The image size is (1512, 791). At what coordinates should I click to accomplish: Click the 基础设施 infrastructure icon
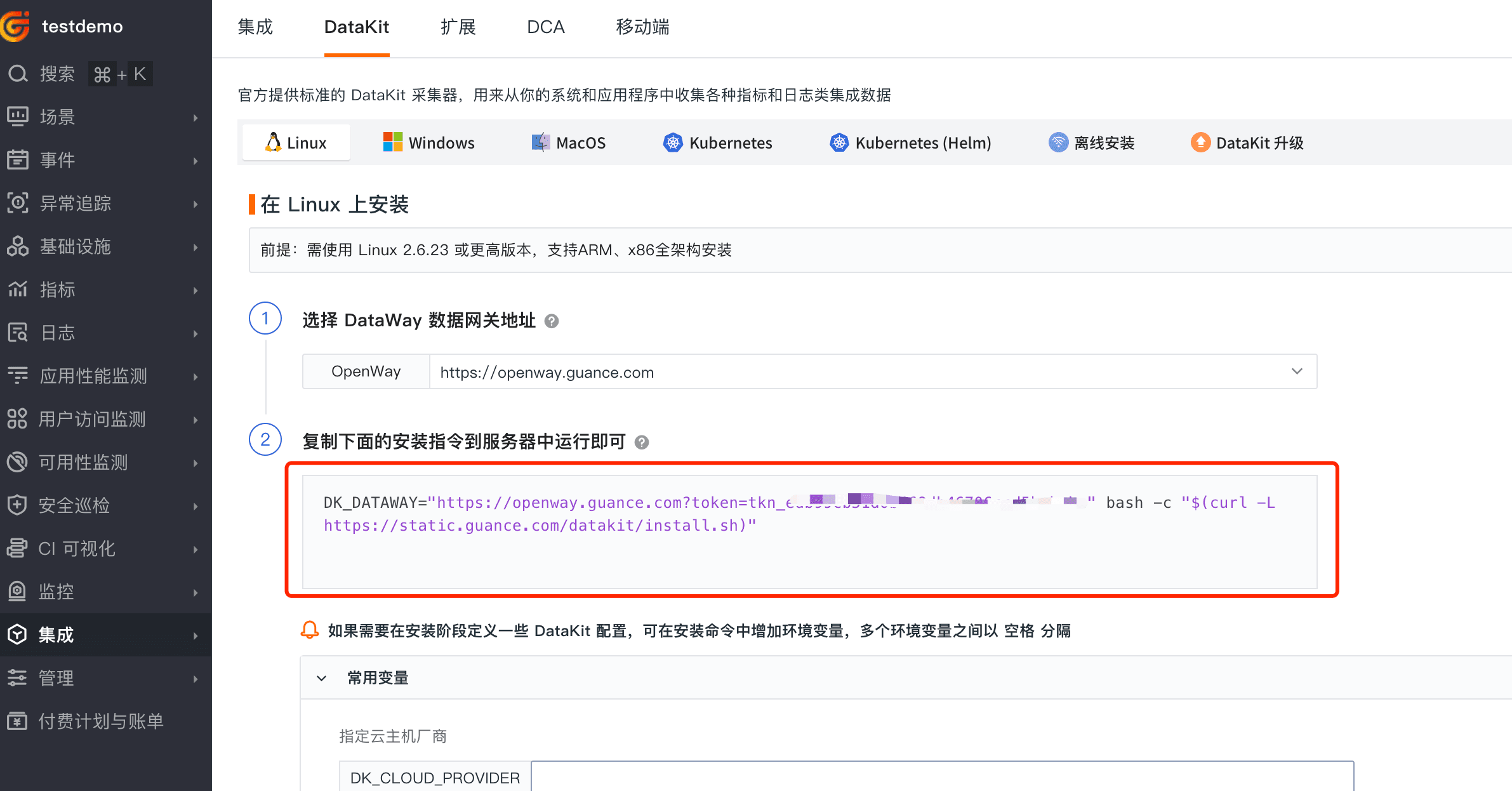pyautogui.click(x=18, y=246)
